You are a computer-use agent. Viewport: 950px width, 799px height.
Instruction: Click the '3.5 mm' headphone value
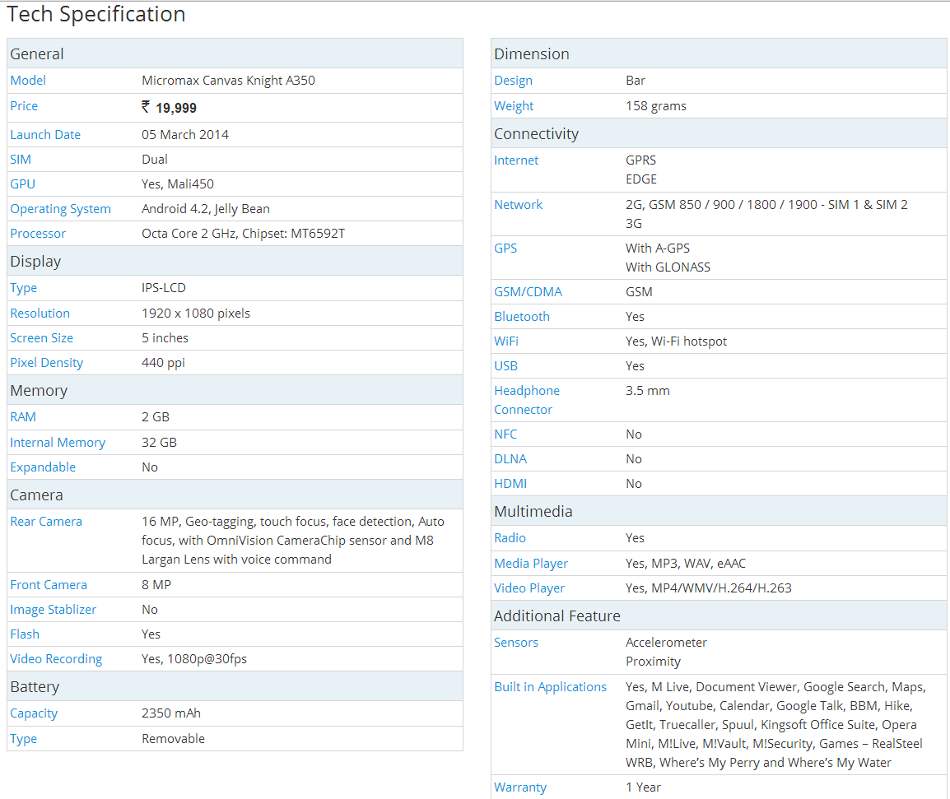point(648,391)
